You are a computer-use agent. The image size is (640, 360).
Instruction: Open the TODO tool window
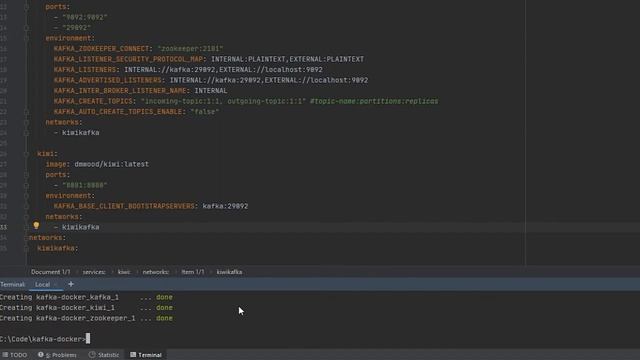(15, 355)
